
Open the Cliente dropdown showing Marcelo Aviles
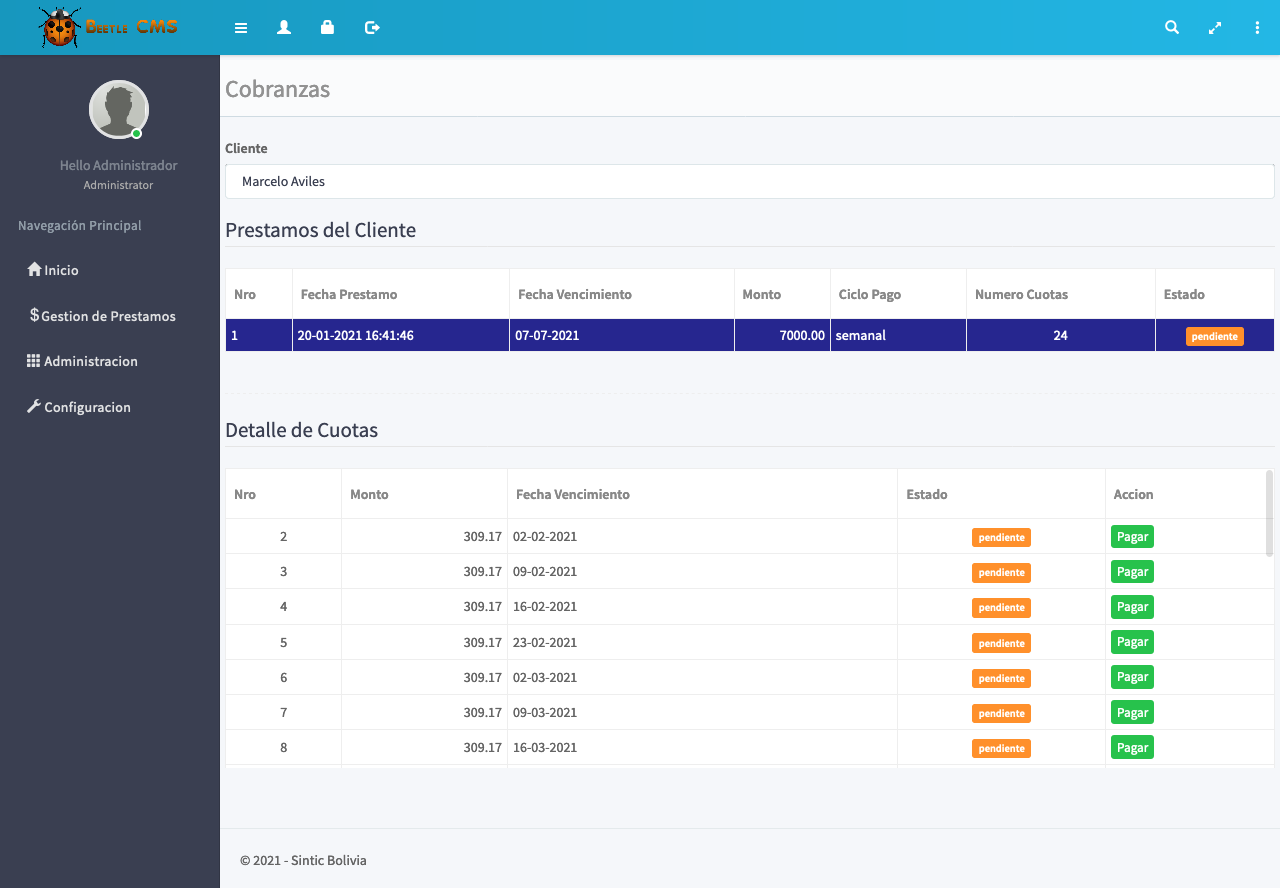[749, 182]
